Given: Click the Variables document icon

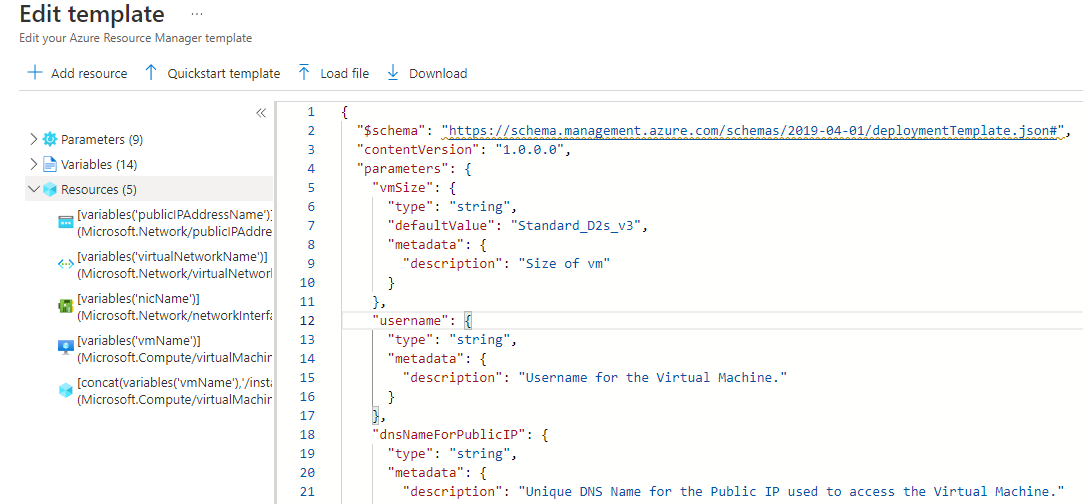Looking at the screenshot, I should [x=49, y=164].
